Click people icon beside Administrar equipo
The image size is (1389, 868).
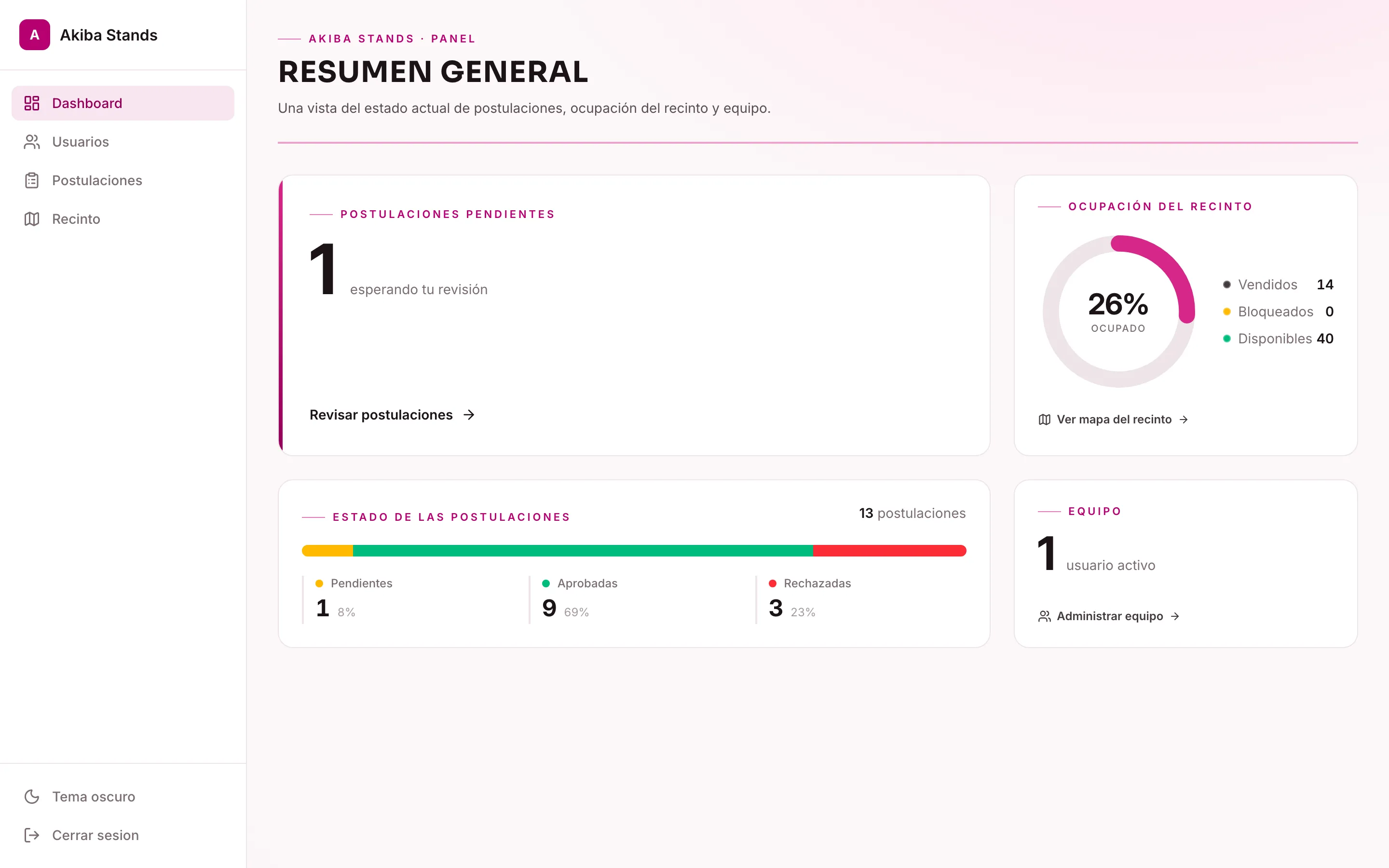[1045, 617]
